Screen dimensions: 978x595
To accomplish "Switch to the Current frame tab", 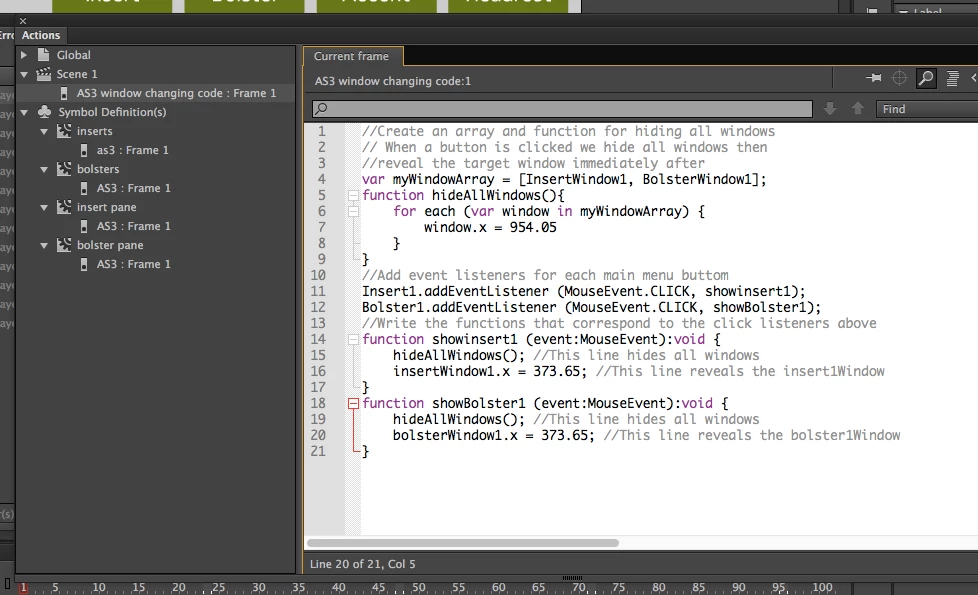I will (351, 56).
